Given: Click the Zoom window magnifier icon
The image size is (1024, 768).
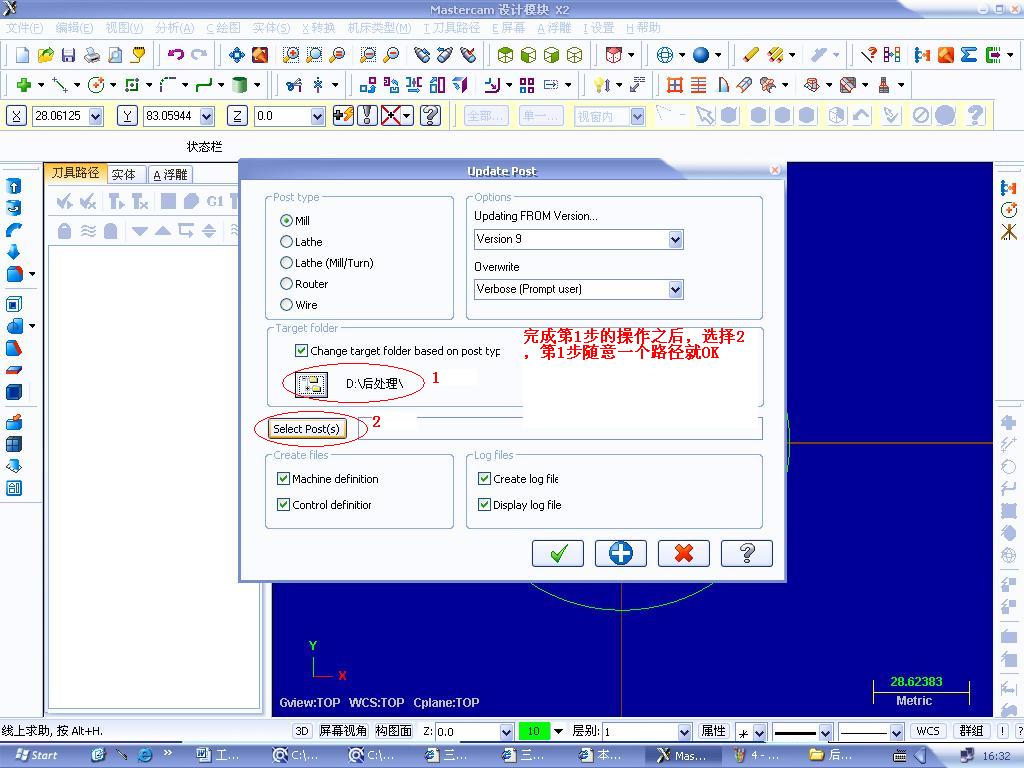Looking at the screenshot, I should click(291, 55).
